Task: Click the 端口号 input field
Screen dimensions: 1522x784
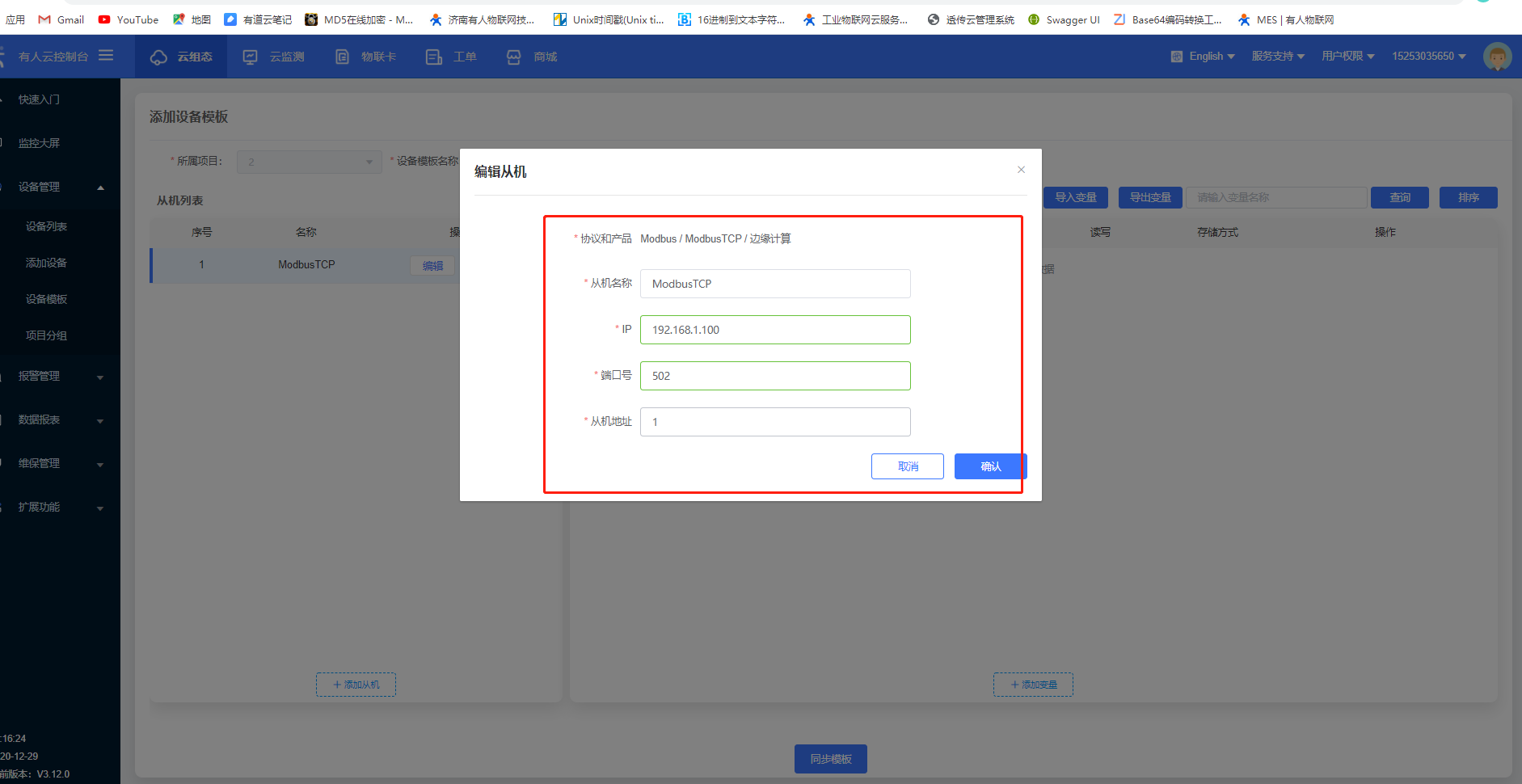Action: coord(774,376)
